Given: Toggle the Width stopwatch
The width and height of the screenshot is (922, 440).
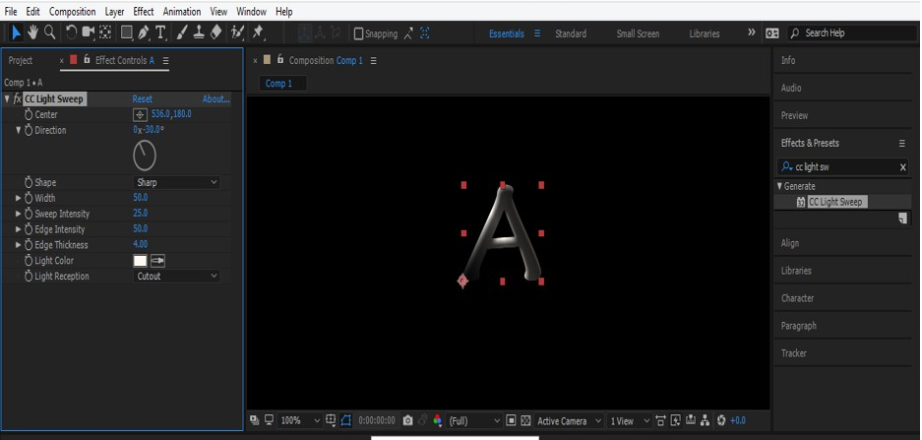Looking at the screenshot, I should pos(28,198).
